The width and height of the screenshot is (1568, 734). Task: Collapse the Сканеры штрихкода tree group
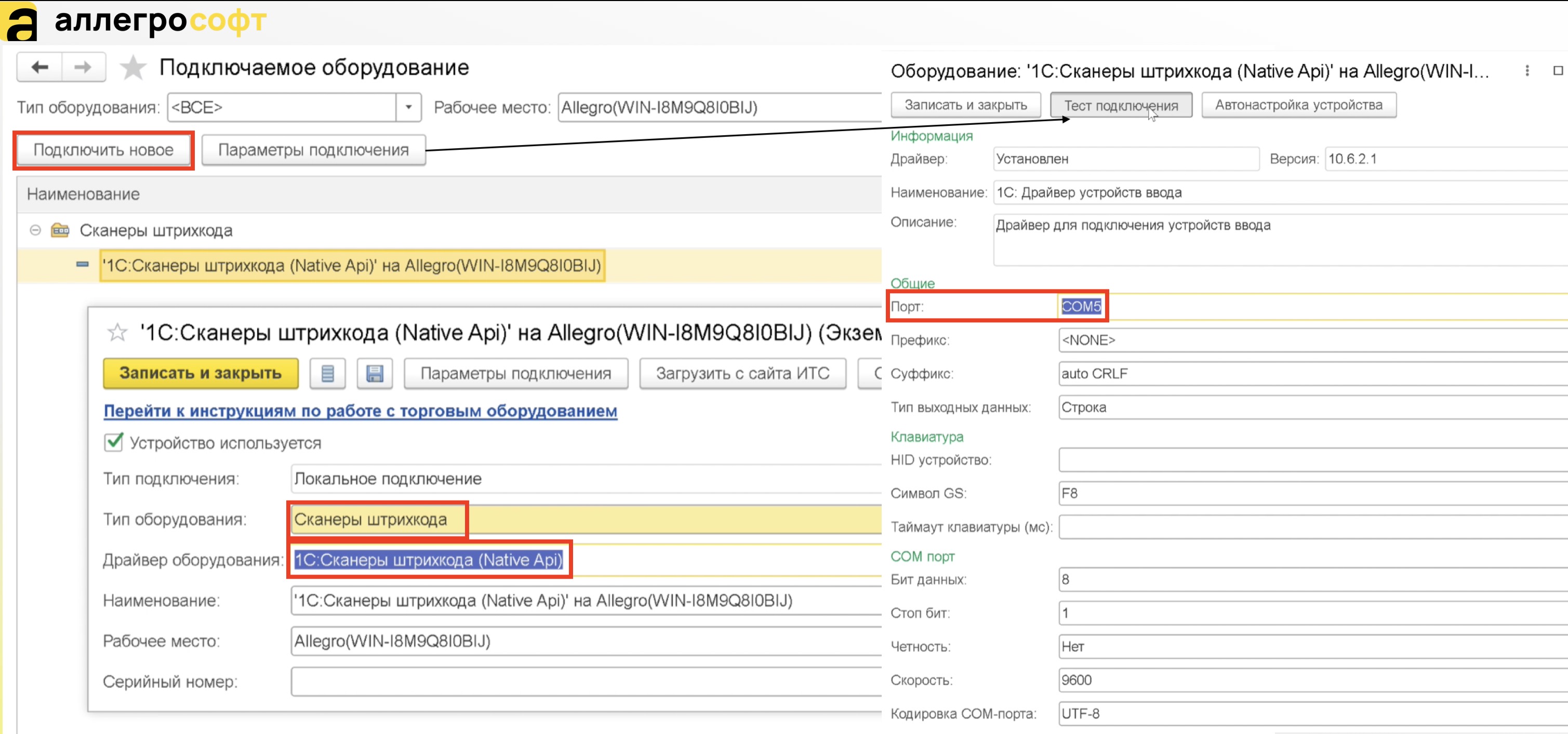(x=35, y=230)
